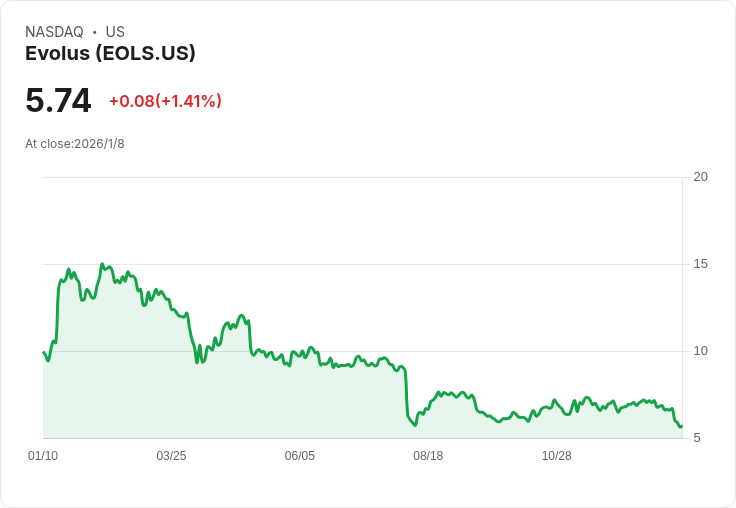Click the 15 label on the price axis

click(700, 264)
